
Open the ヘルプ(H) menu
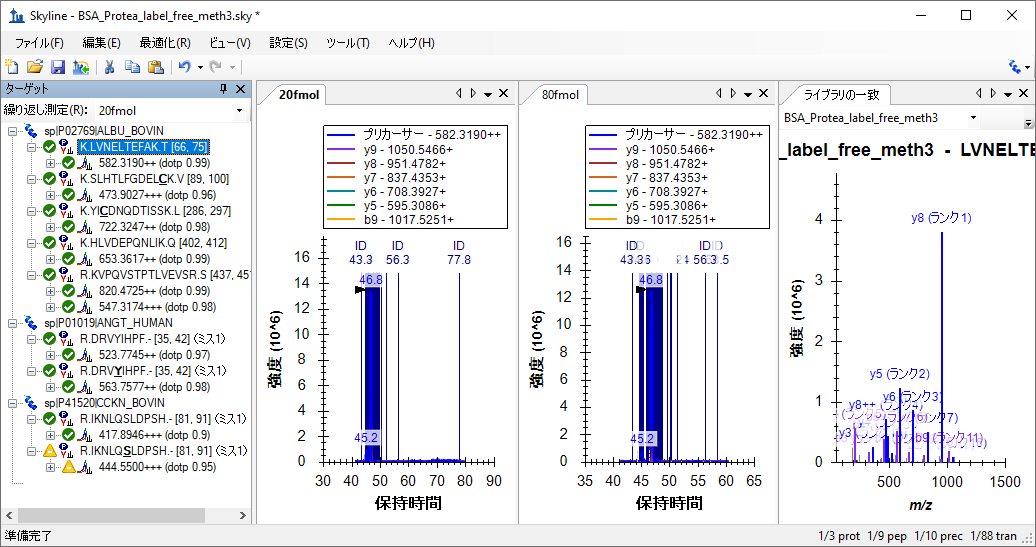click(411, 43)
